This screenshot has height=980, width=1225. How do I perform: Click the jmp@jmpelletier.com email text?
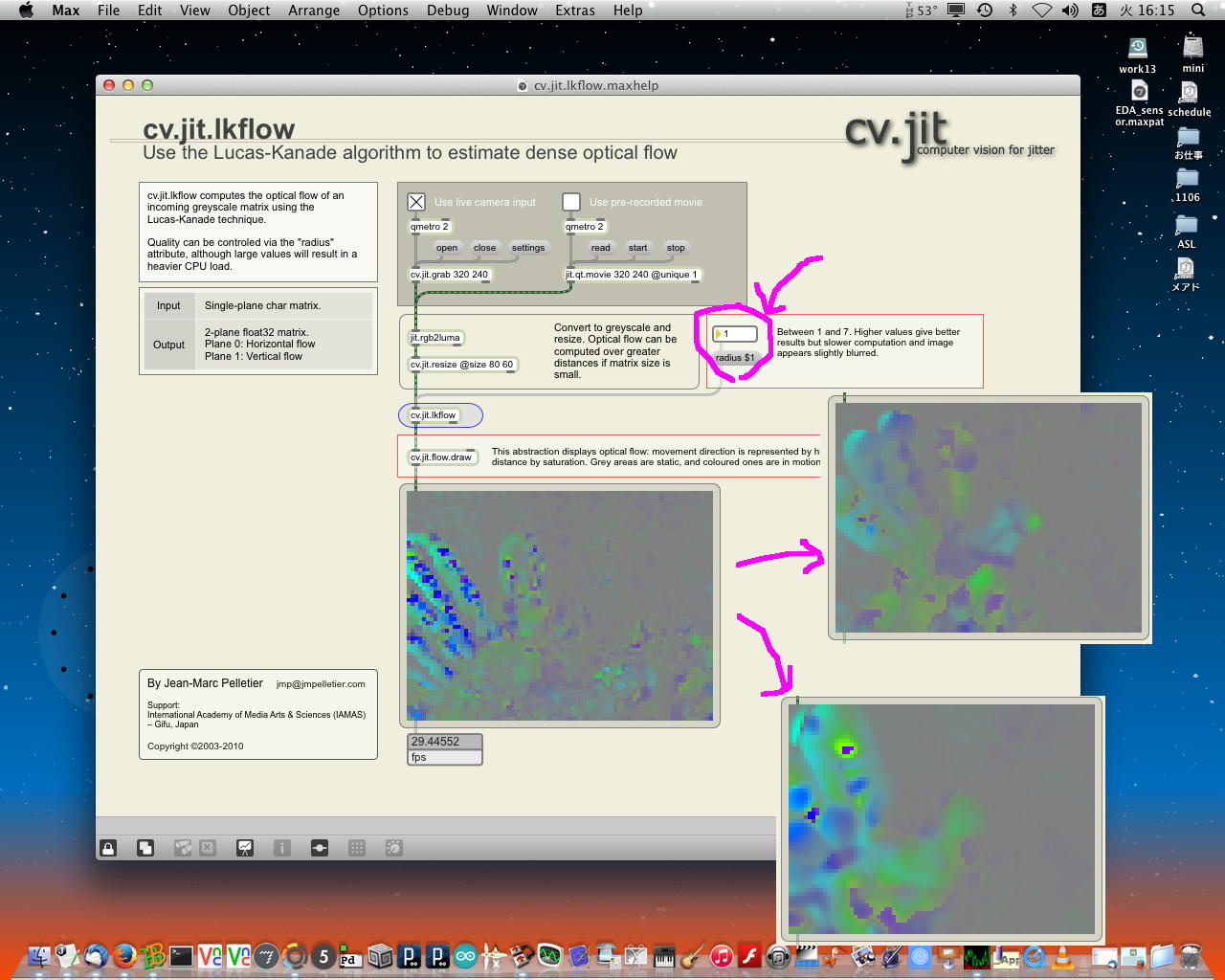(321, 684)
